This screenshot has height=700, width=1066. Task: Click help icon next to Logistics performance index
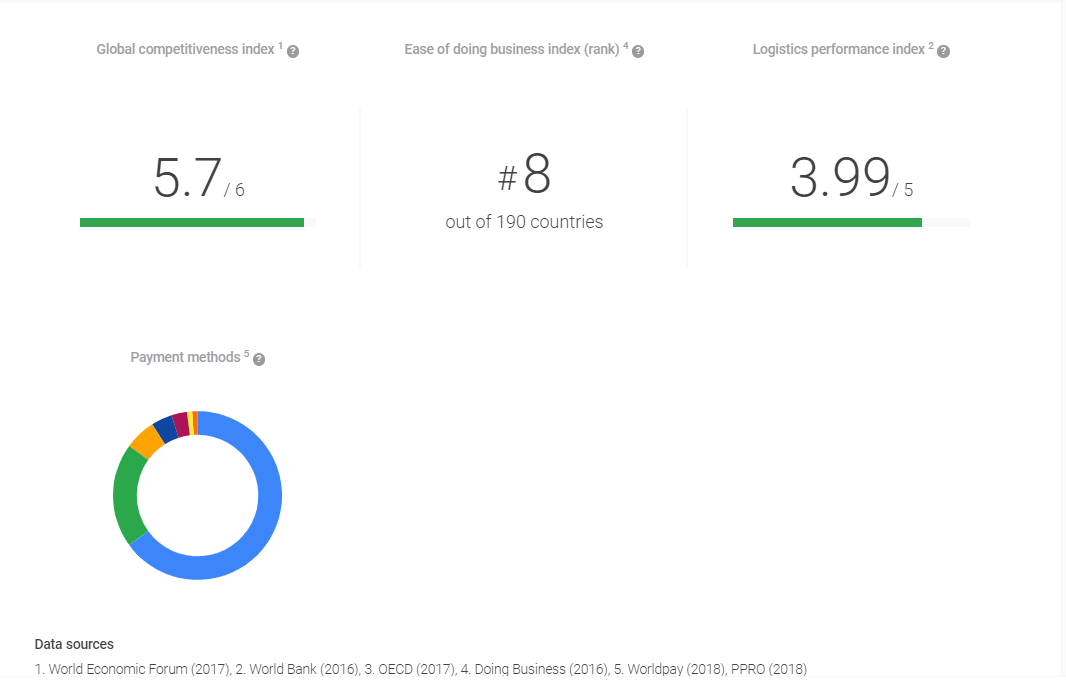[943, 51]
